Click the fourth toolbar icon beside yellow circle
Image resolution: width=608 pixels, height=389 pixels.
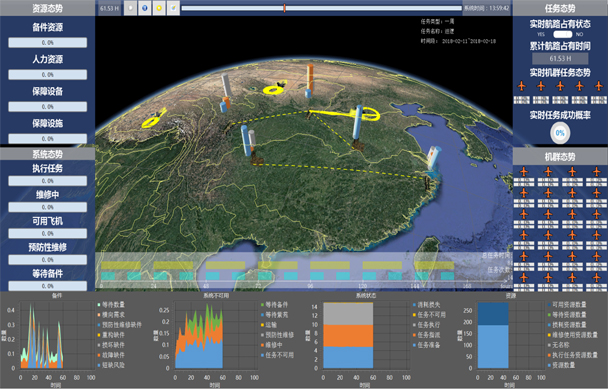pyautogui.click(x=173, y=8)
